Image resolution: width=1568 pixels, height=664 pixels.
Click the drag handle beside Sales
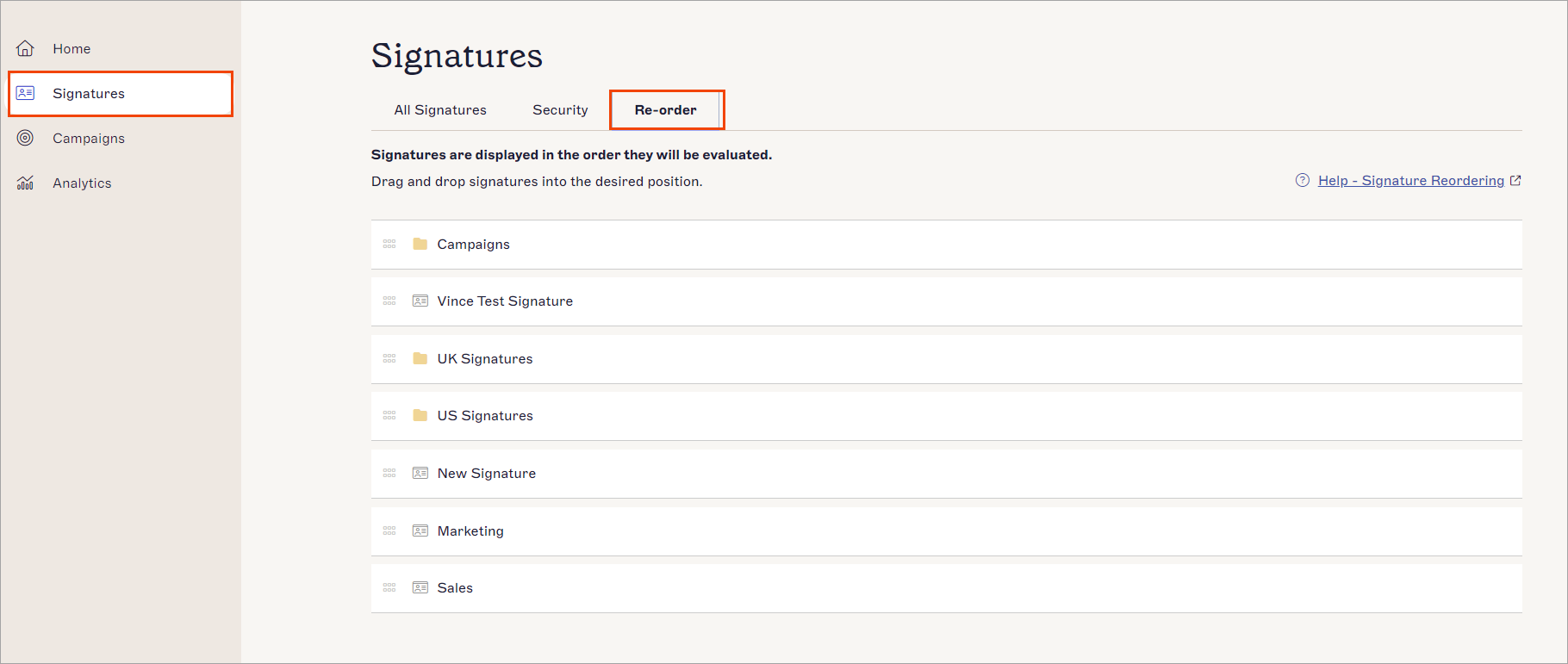[x=389, y=587]
